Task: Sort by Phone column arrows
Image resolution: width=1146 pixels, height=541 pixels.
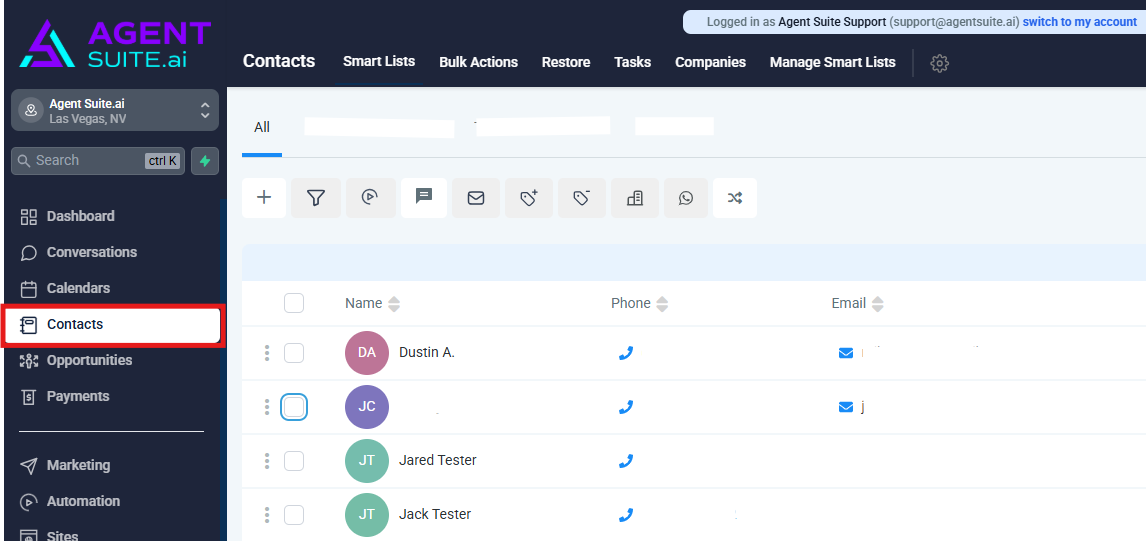Action: (x=662, y=304)
